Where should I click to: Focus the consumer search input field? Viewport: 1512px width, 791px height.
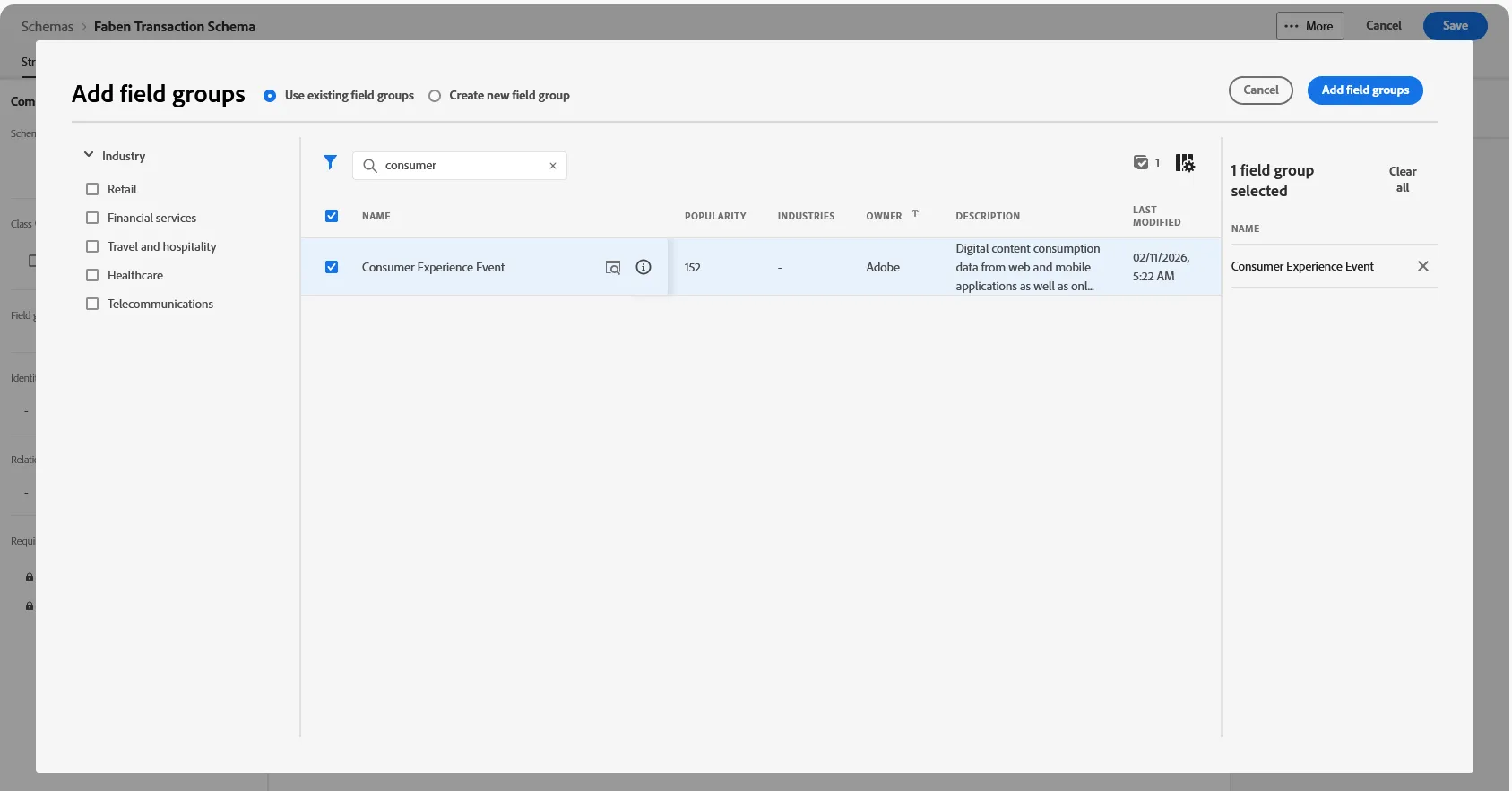pos(460,166)
